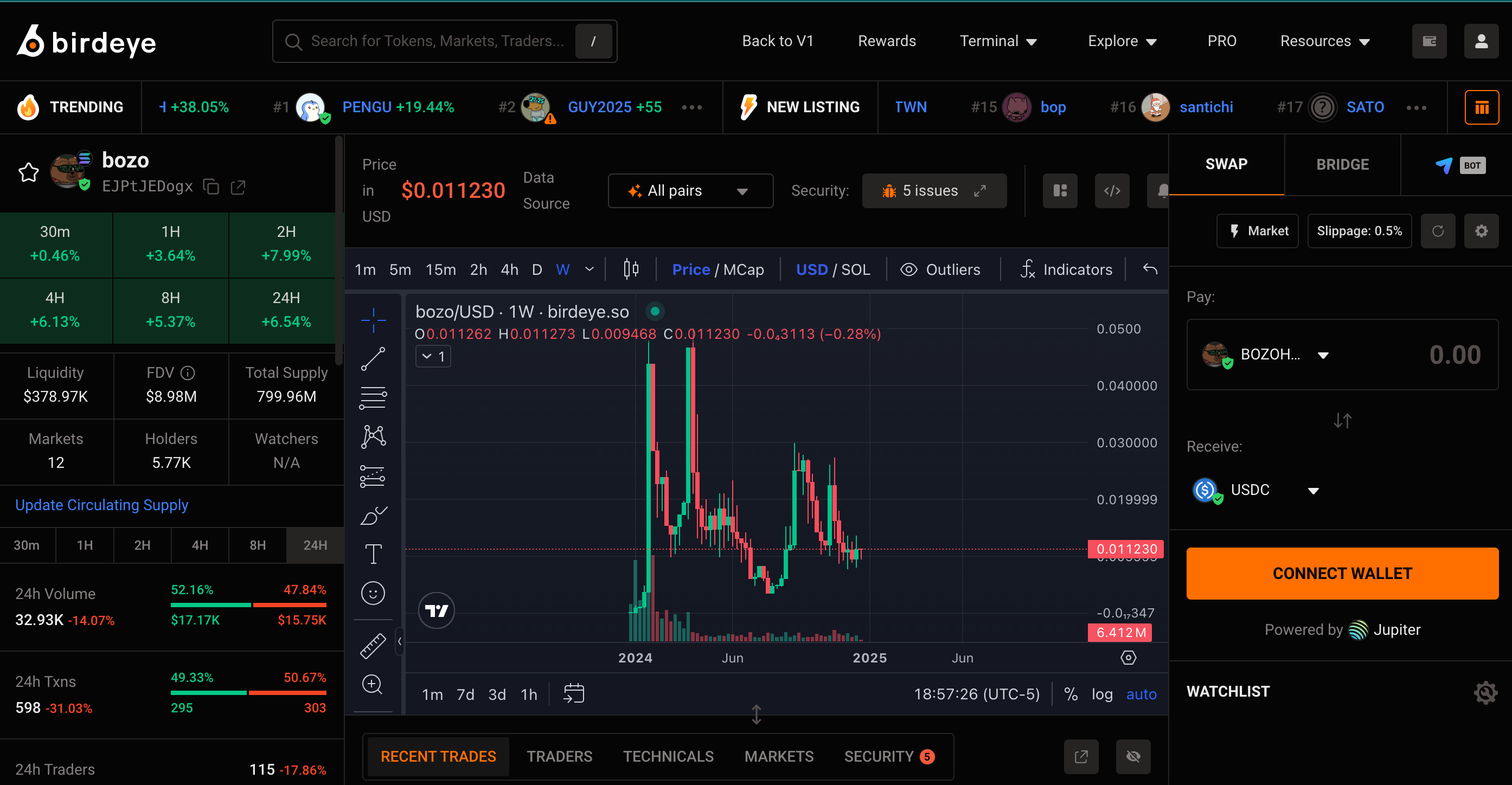The height and width of the screenshot is (785, 1512).
Task: Open the TRADERS tab
Action: tap(559, 756)
